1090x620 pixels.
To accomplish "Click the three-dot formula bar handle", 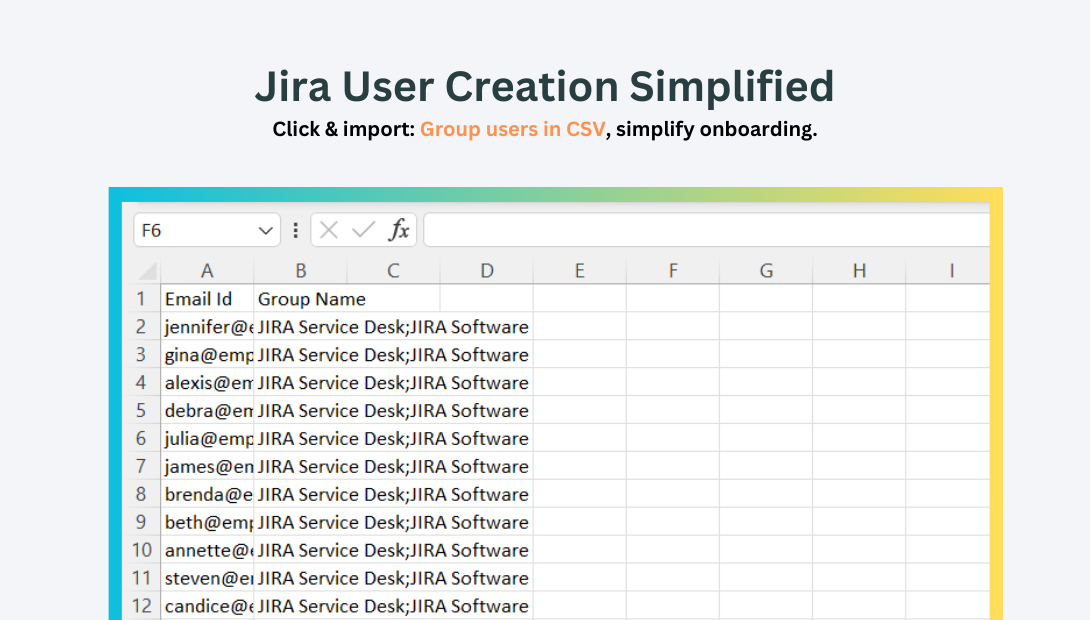I will 295,230.
